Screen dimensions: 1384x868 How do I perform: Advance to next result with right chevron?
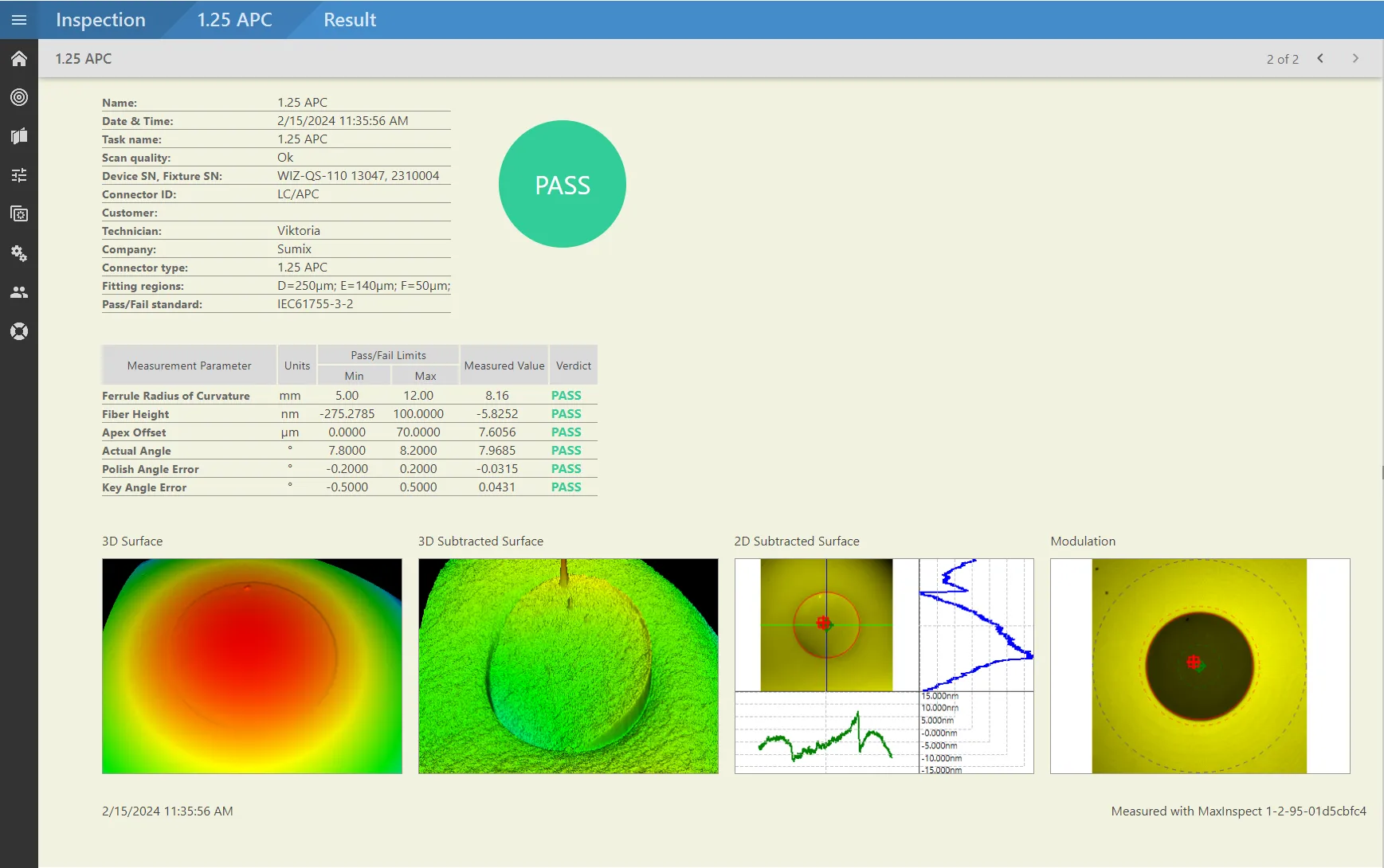tap(1356, 58)
